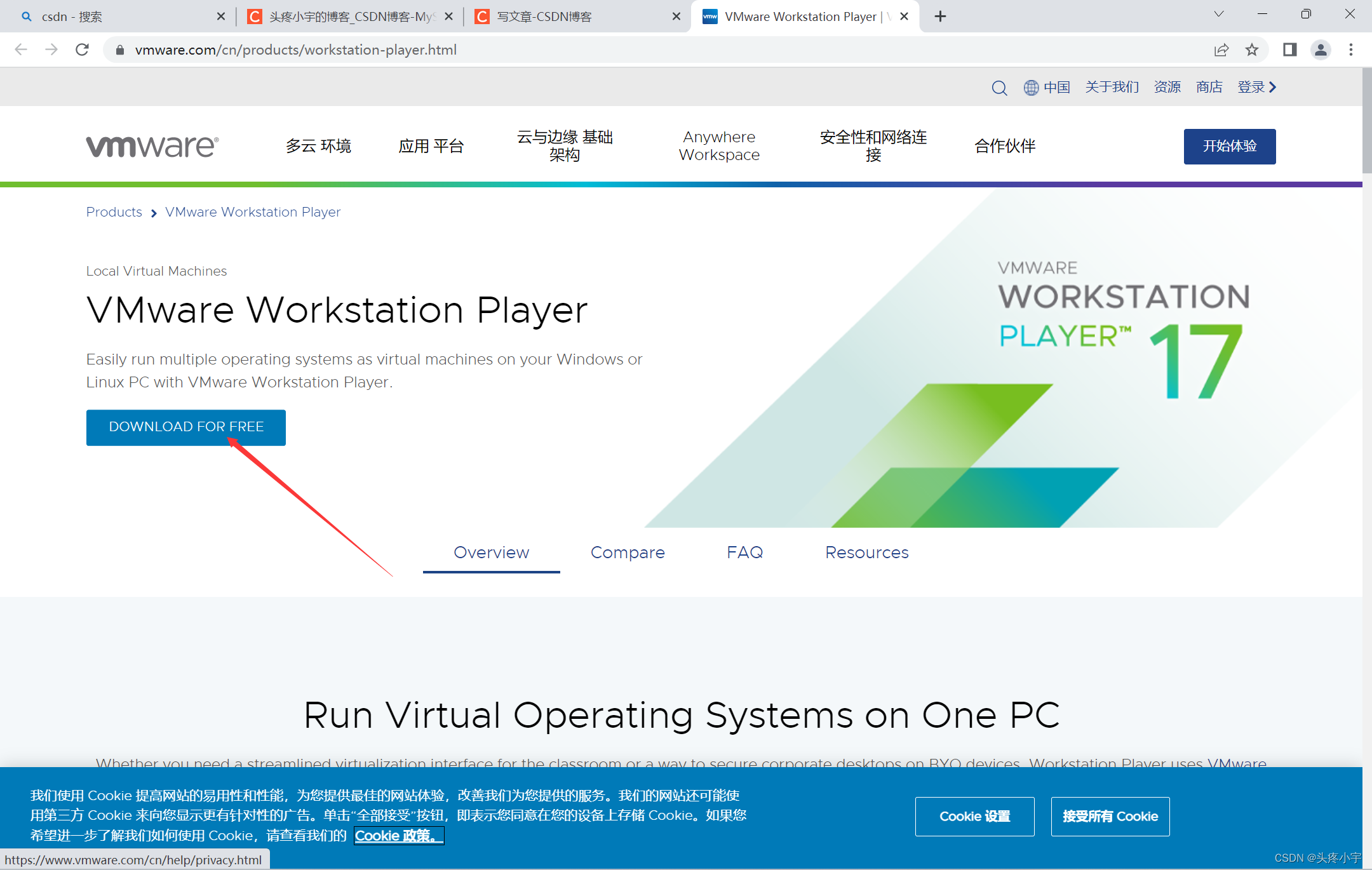This screenshot has width=1372, height=870.
Task: Open 合作伙伴 navigation menu
Action: coord(1005,146)
